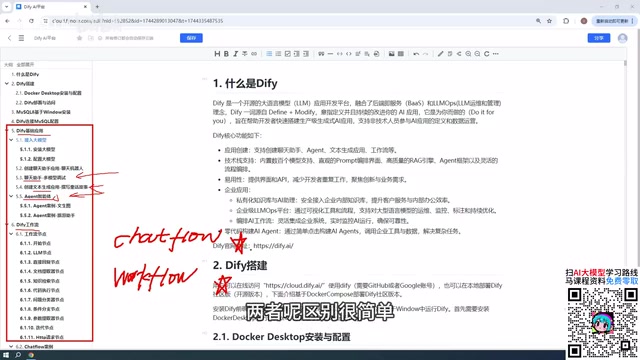The width and height of the screenshot is (640, 360).
Task: Bookmark this page with the address-bar star icon
Action: pos(549,21)
